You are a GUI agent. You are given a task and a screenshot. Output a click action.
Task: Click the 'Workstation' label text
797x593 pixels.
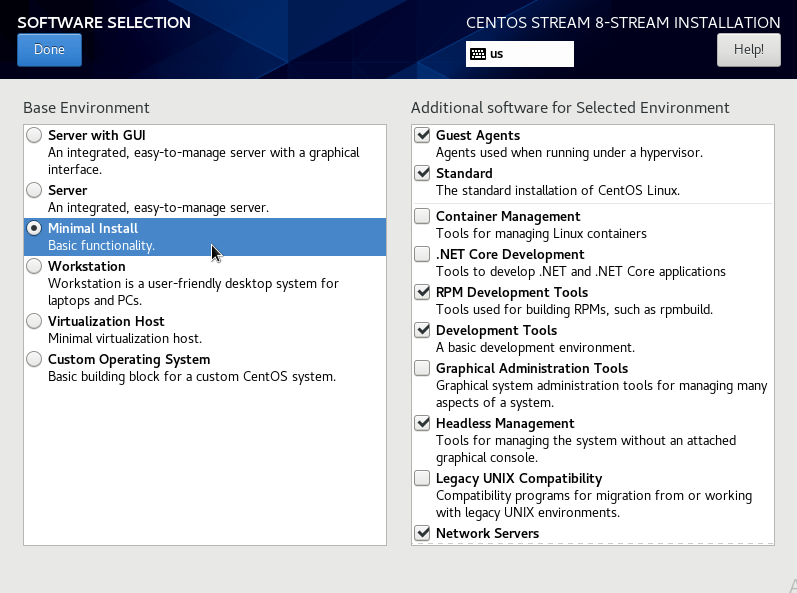coord(87,266)
